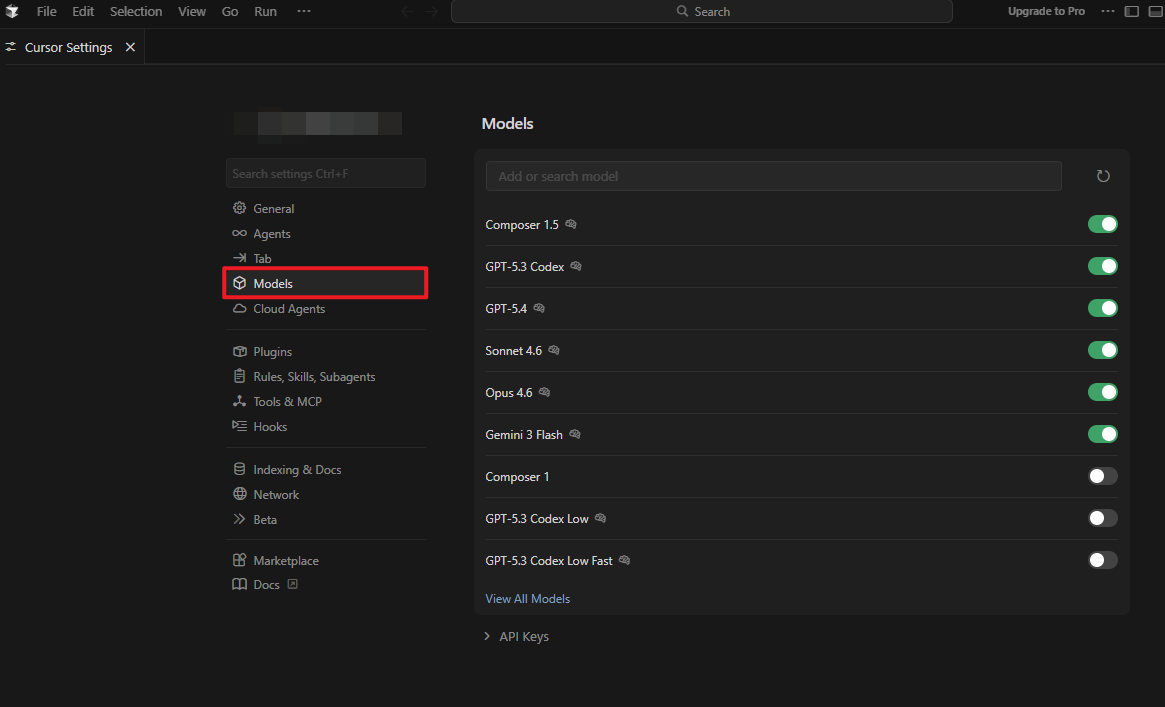Disable the Composer 1.5 model toggle
Image resolution: width=1165 pixels, height=707 pixels.
click(1103, 224)
